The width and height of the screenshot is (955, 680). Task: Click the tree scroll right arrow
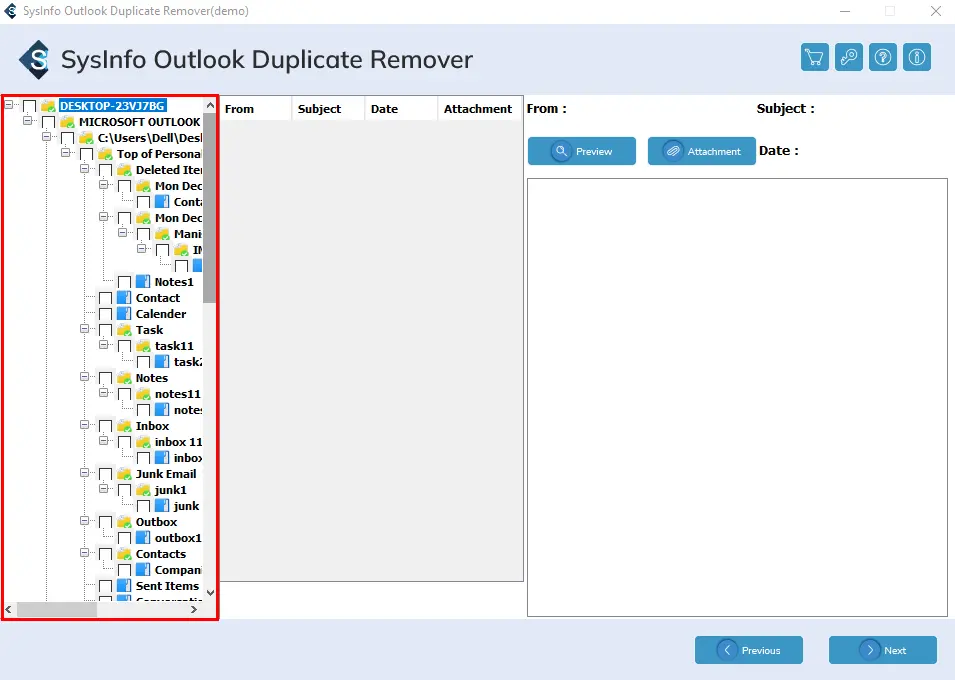(x=194, y=609)
